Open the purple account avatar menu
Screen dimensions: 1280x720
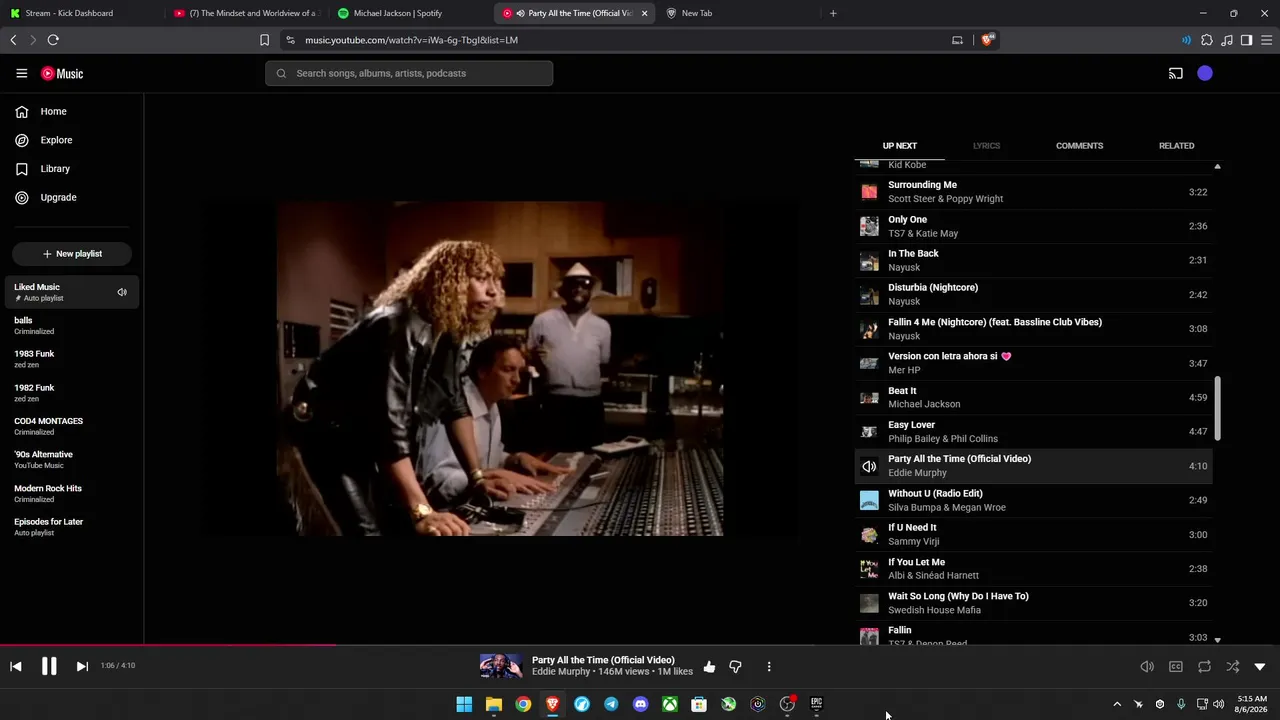click(x=1205, y=73)
